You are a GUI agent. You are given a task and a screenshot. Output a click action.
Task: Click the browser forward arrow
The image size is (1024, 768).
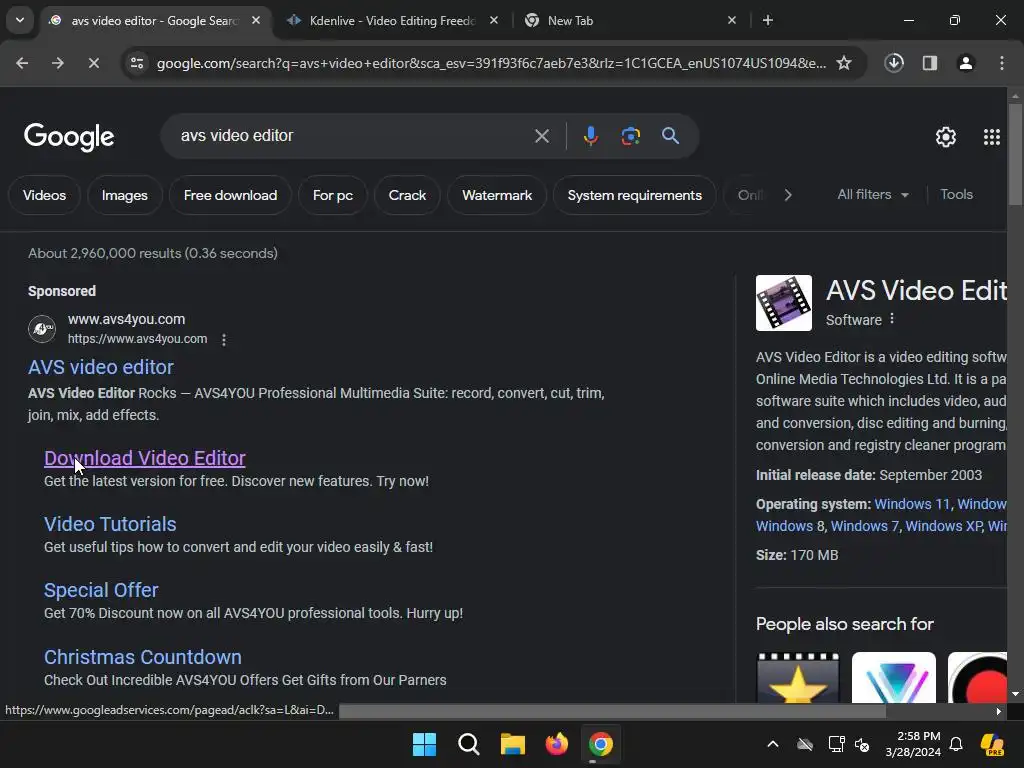57,63
